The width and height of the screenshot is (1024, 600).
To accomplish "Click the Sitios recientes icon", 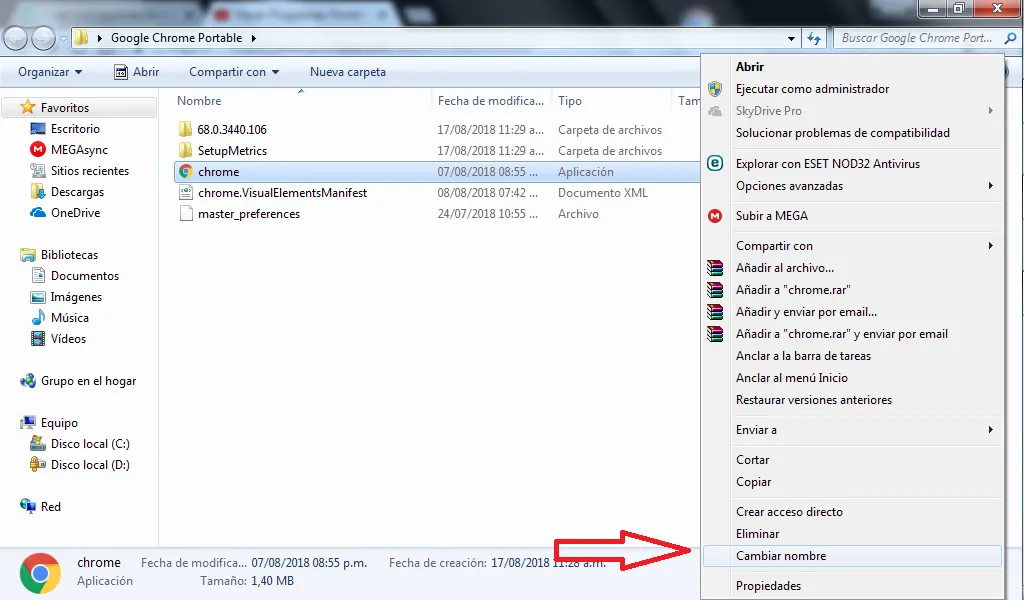I will coord(38,170).
